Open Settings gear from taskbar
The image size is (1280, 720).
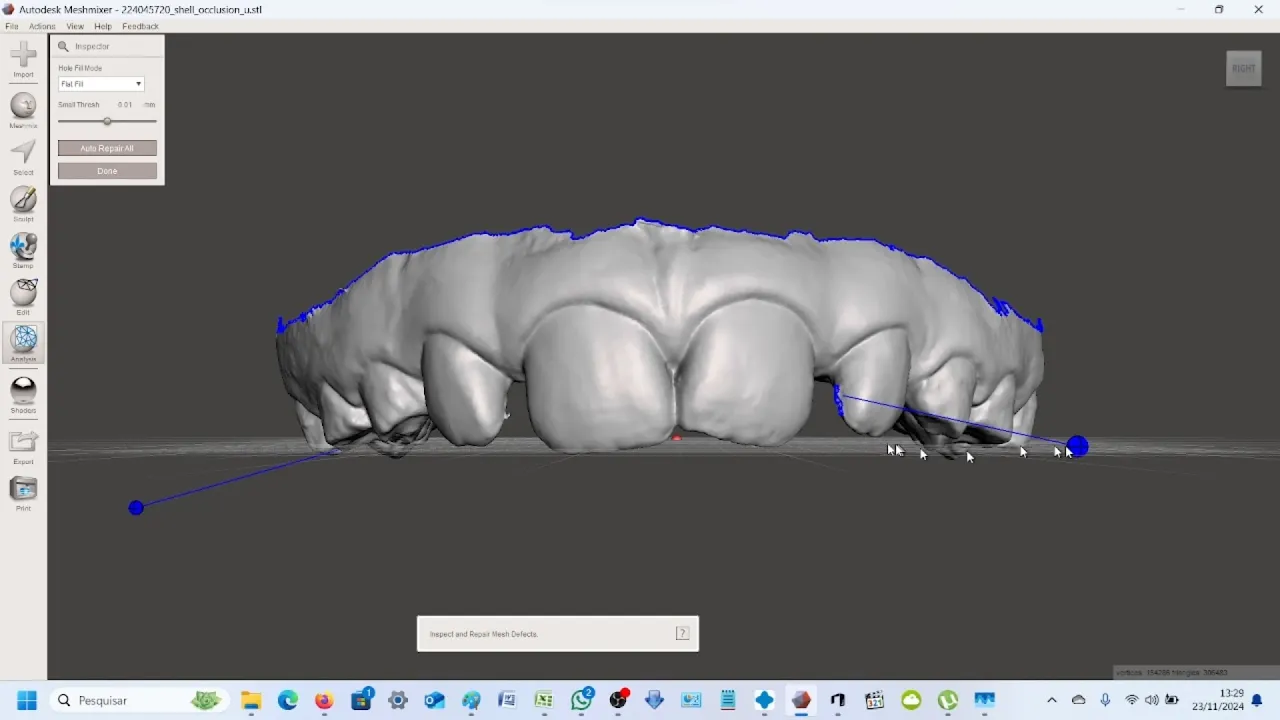click(398, 700)
